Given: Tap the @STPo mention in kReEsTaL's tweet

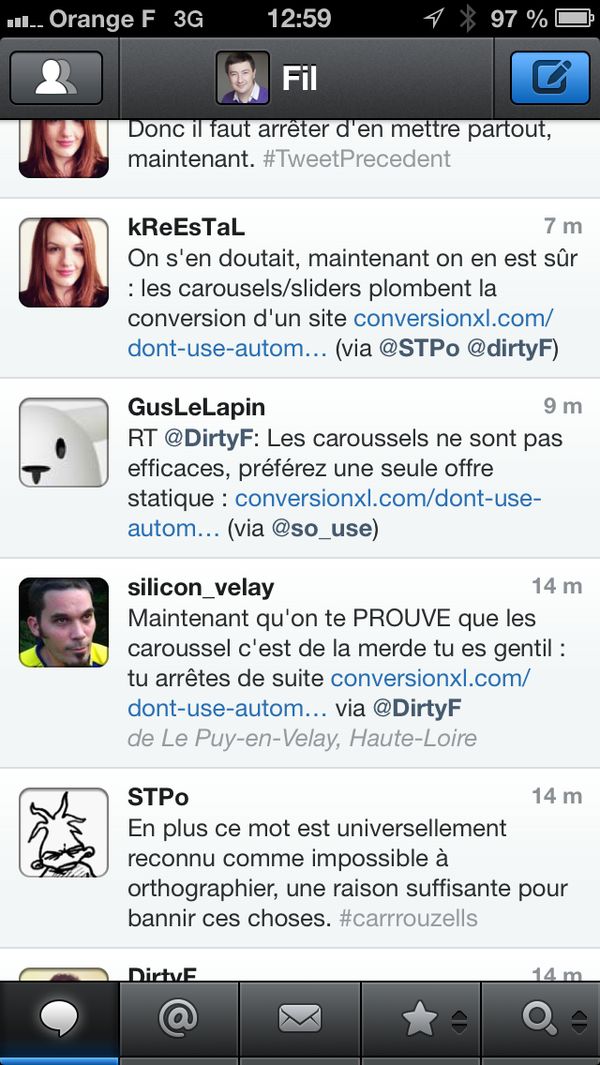Looking at the screenshot, I should coord(416,348).
